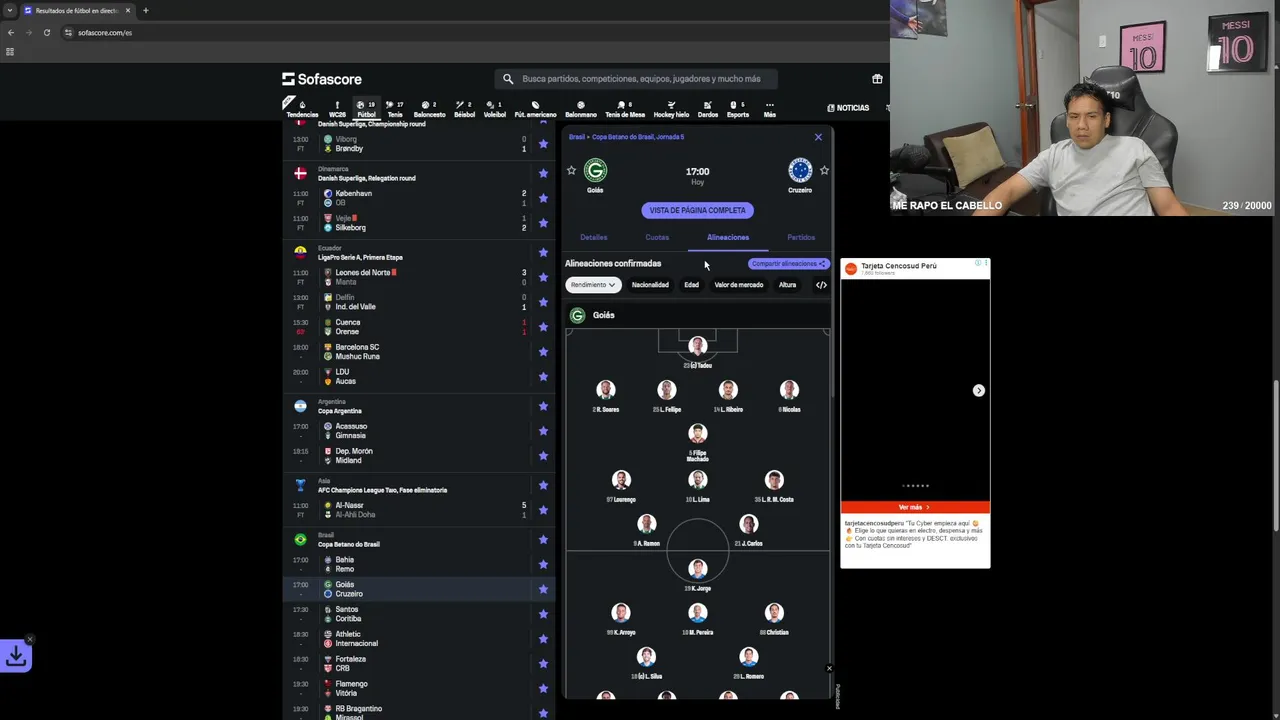Click the download icon at screen left
This screenshot has height=720, width=1280.
pyautogui.click(x=16, y=656)
